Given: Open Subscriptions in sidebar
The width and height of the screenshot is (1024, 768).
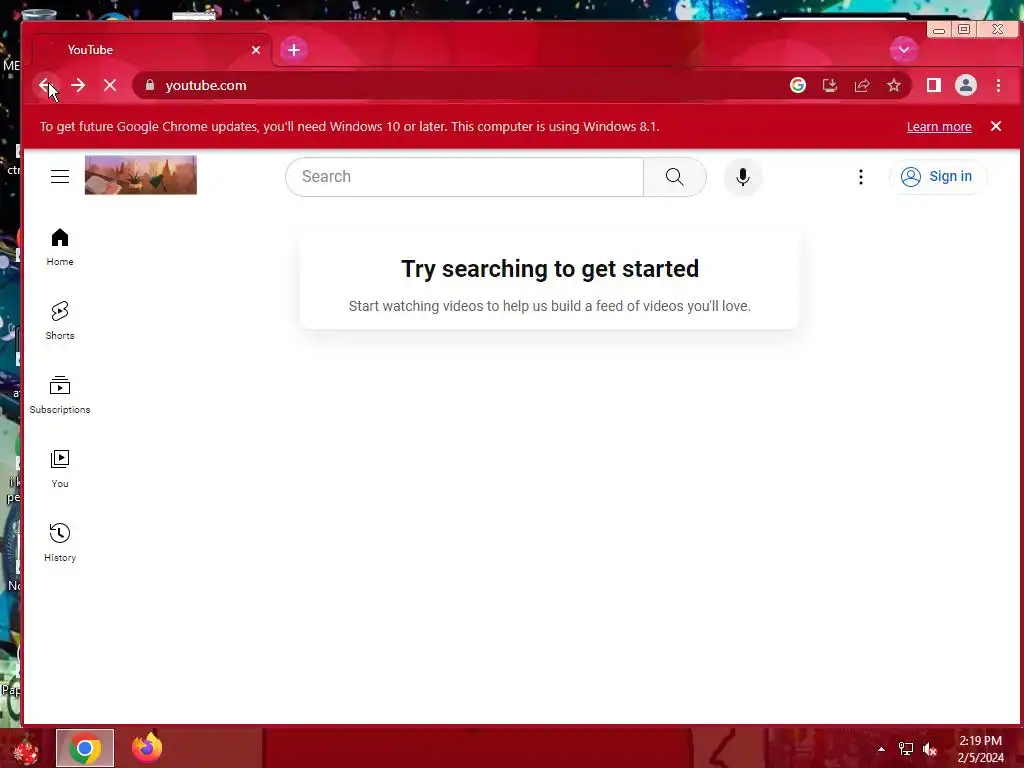Looking at the screenshot, I should click(60, 395).
